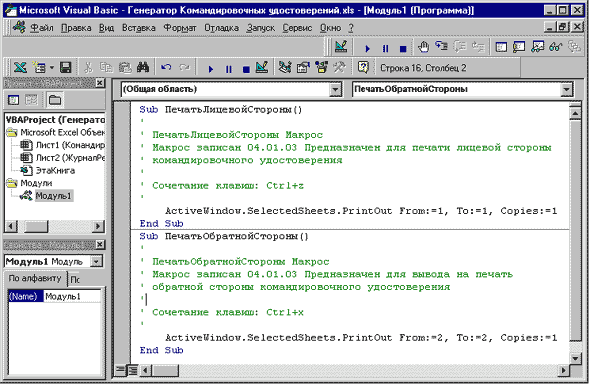
Task: Open the Окно menu
Action: point(330,28)
